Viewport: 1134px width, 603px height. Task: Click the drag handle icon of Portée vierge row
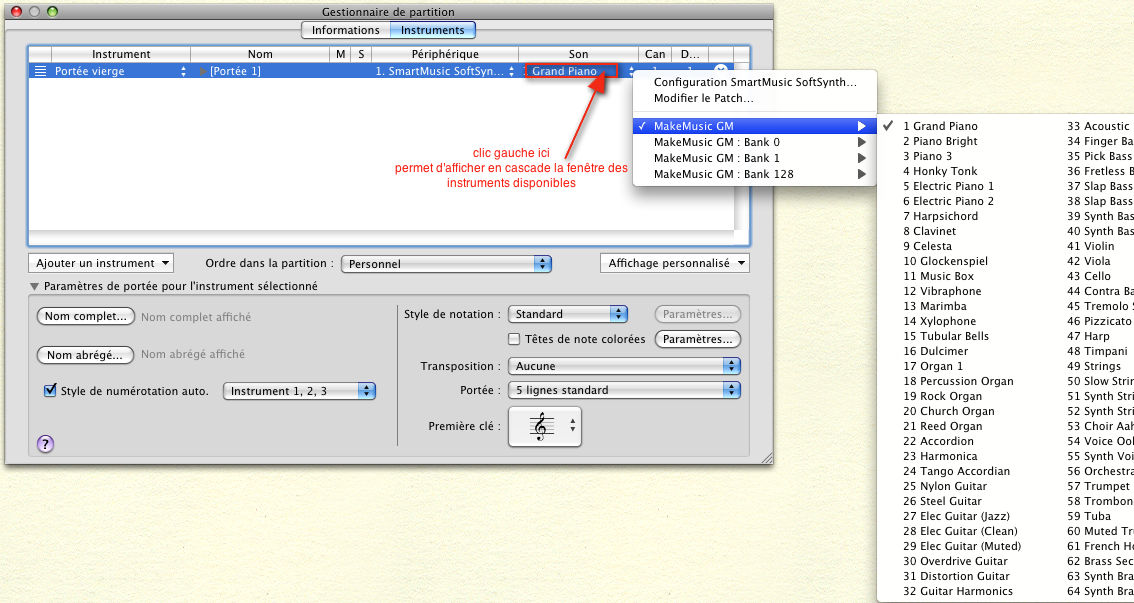(x=40, y=71)
